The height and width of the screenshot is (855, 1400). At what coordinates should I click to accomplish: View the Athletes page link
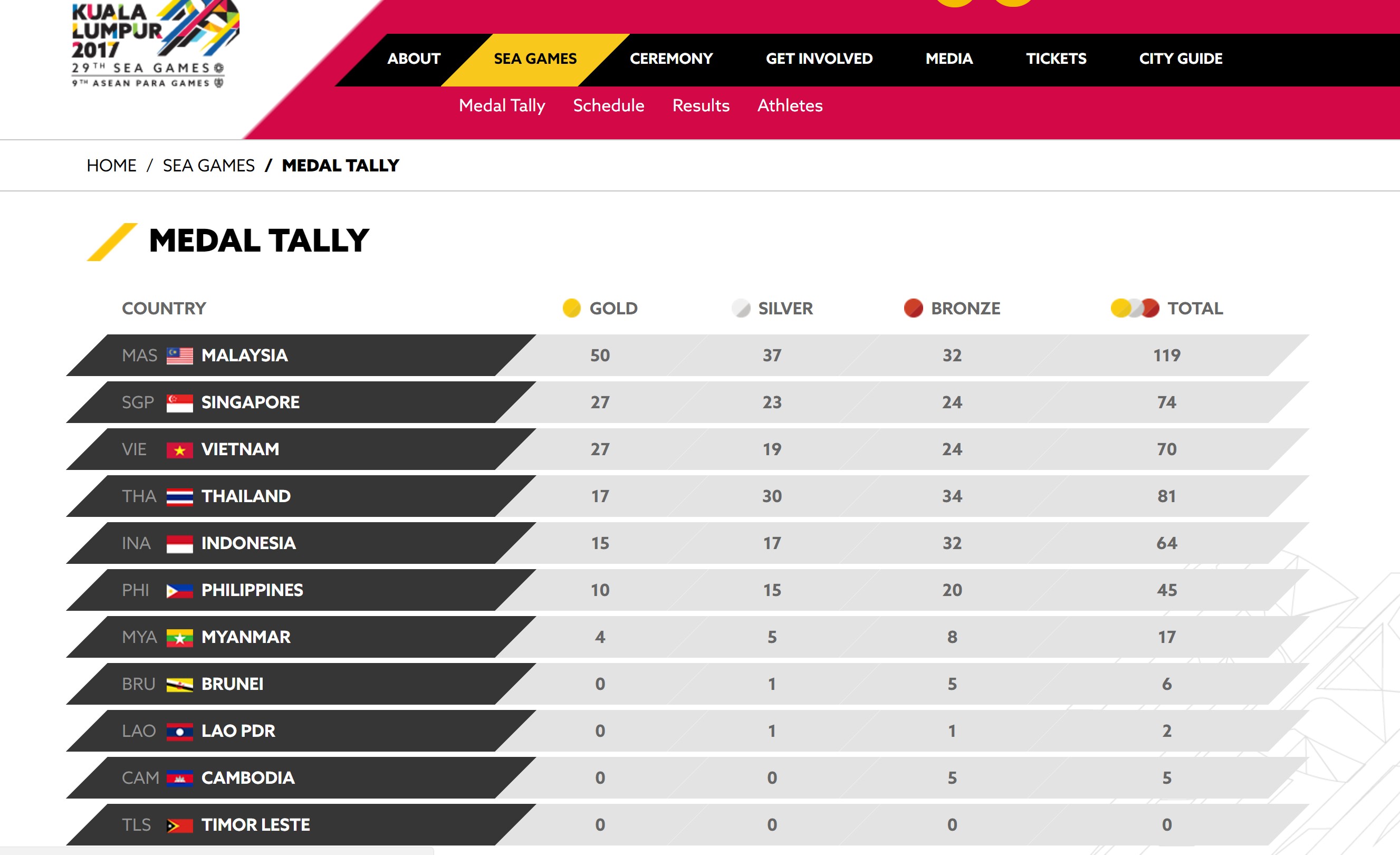tap(789, 105)
